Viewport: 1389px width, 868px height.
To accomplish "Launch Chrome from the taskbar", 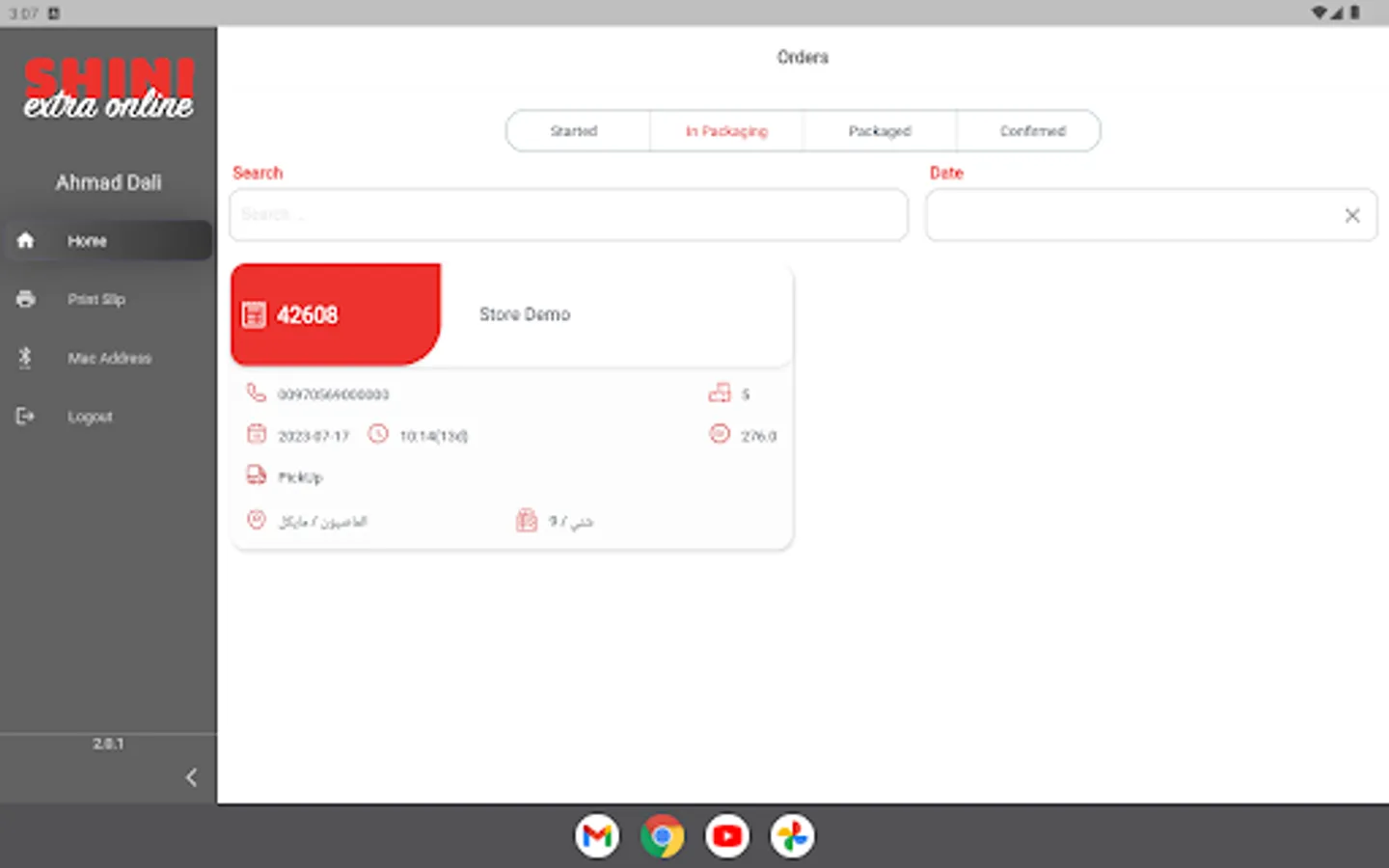I will pyautogui.click(x=662, y=836).
